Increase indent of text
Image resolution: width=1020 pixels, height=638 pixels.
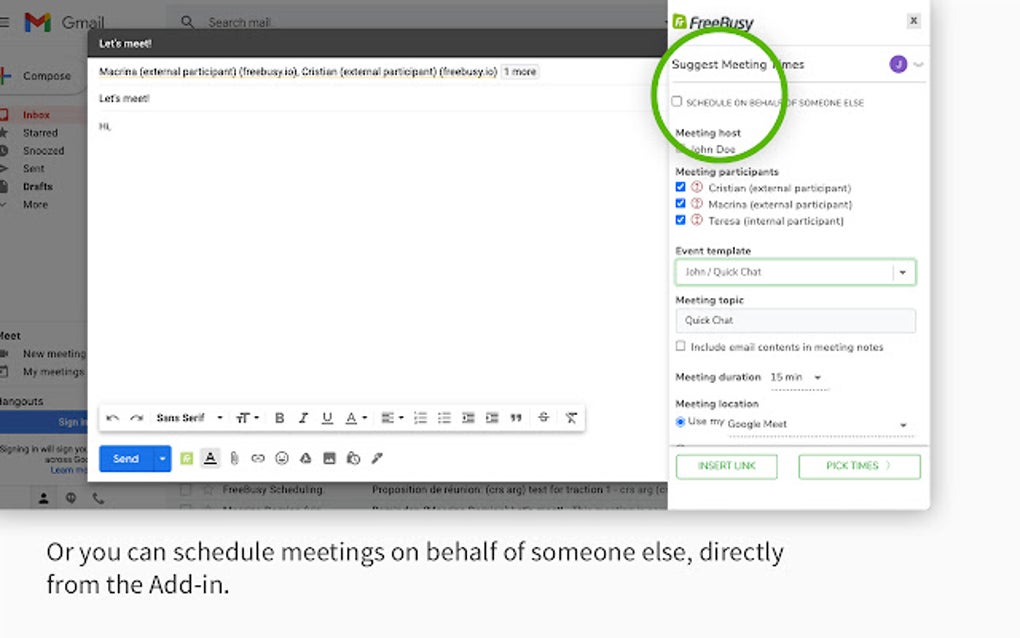(492, 418)
